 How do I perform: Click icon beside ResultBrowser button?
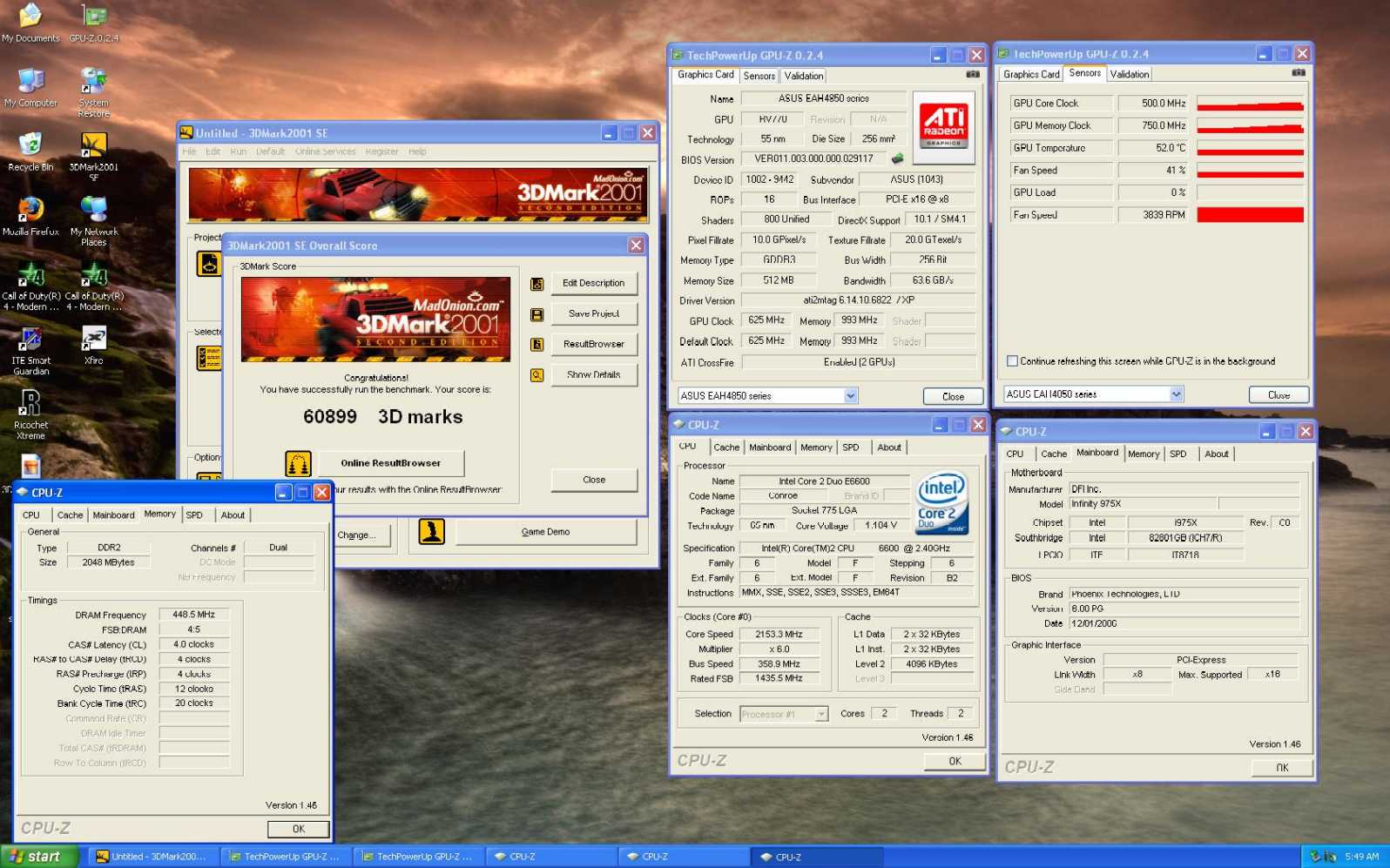coord(537,345)
